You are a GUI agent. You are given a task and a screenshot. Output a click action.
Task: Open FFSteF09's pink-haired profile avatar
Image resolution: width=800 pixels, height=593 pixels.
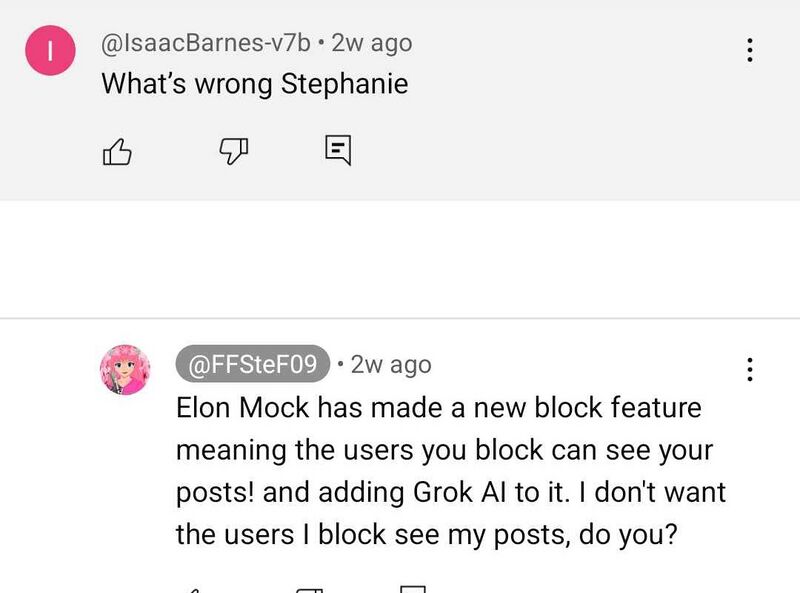click(125, 370)
